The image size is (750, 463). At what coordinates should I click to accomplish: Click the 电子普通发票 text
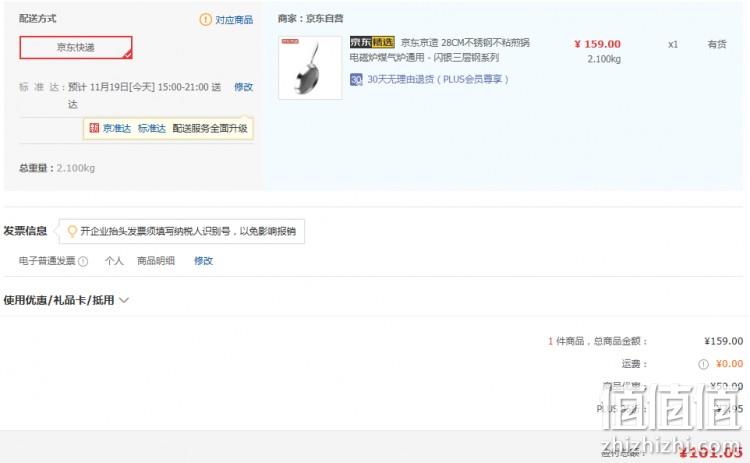coord(47,261)
